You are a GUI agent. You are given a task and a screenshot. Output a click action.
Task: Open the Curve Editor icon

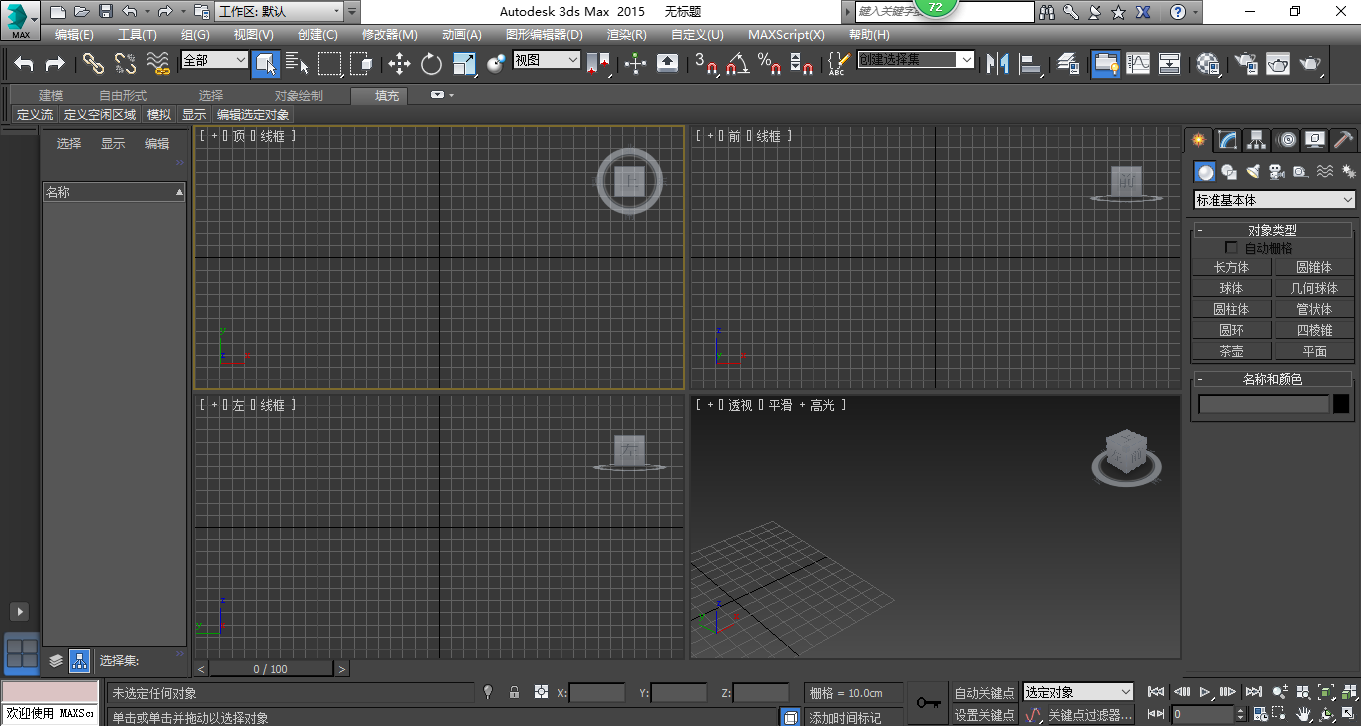click(x=1138, y=64)
